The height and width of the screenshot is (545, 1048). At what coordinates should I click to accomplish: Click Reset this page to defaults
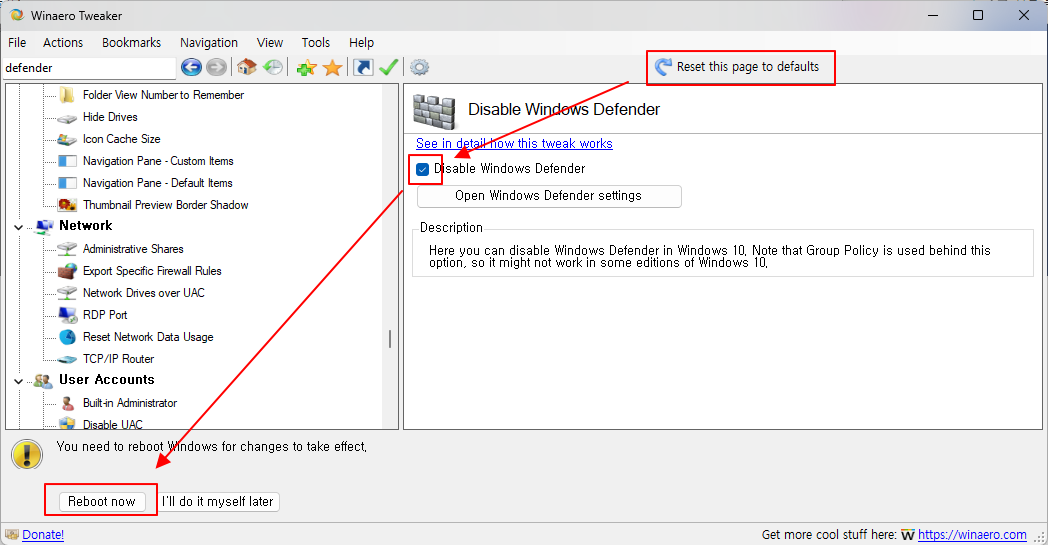[737, 67]
